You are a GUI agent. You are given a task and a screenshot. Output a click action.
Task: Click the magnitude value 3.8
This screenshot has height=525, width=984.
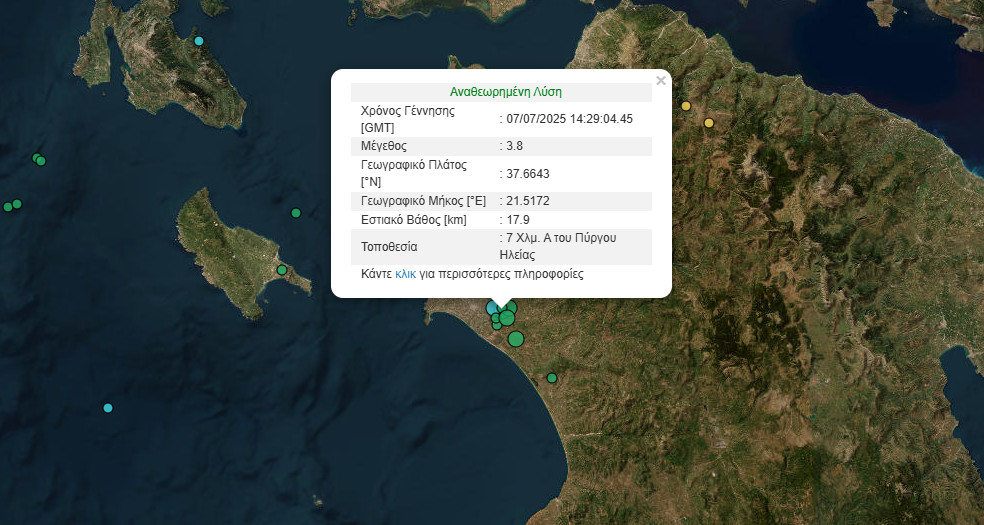[x=515, y=146]
